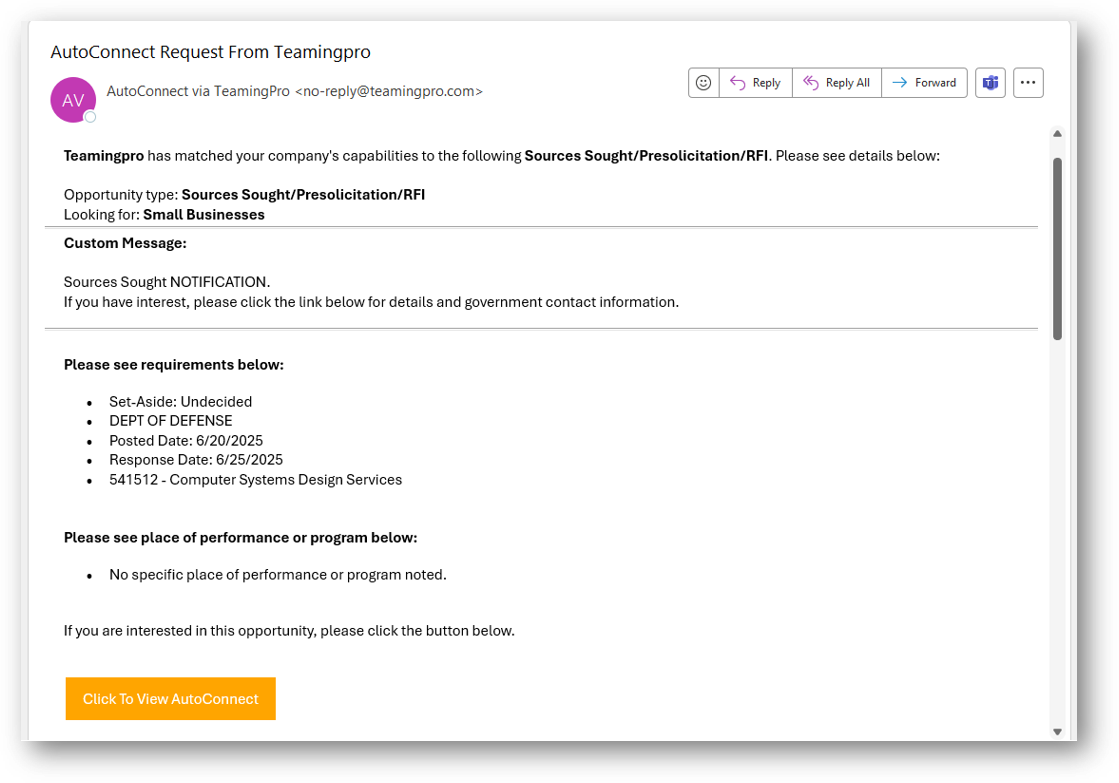The image size is (1119, 783).
Task: Click the Custom Message: heading
Action: point(125,243)
